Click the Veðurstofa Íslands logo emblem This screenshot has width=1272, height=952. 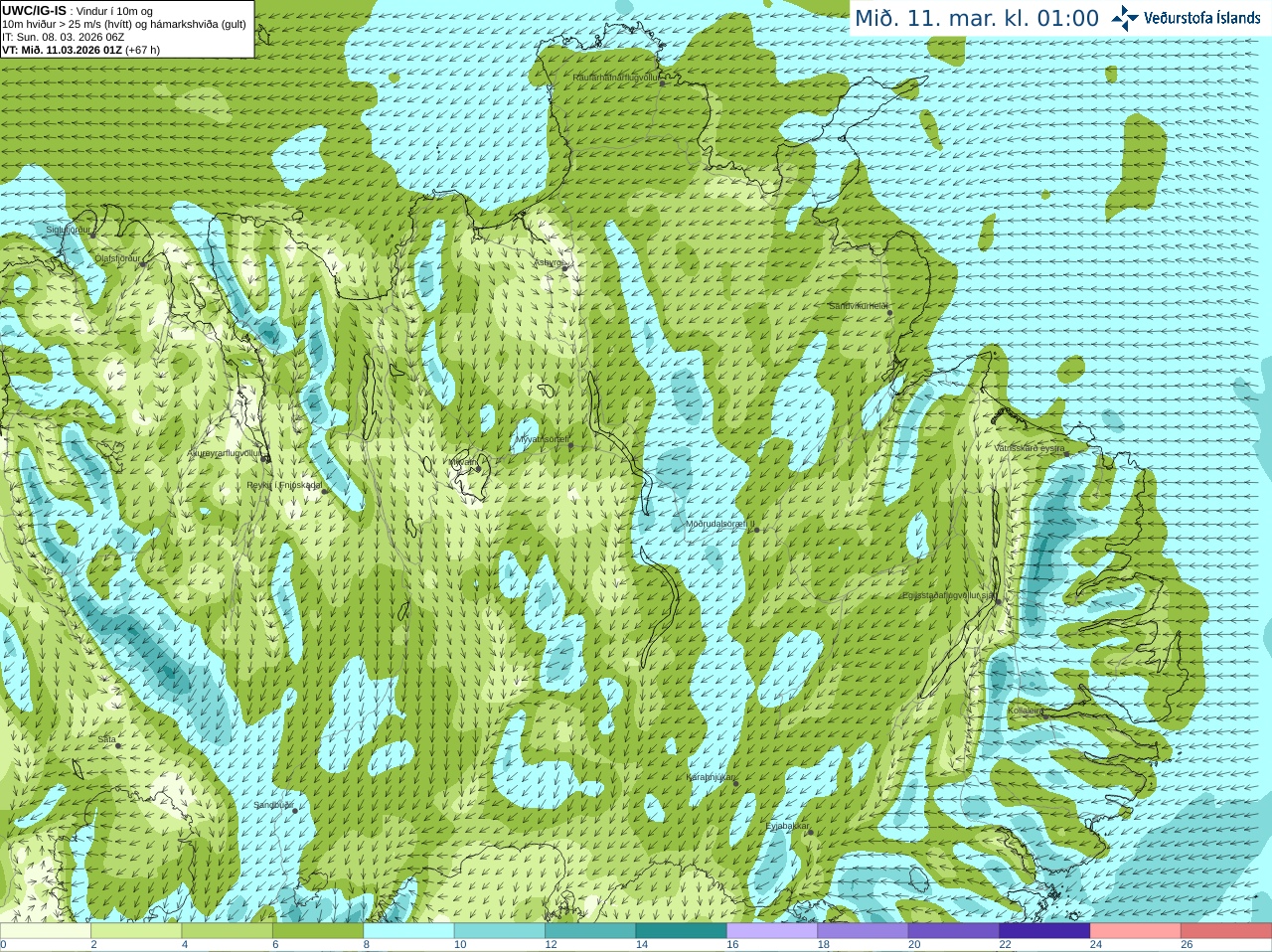1125,18
